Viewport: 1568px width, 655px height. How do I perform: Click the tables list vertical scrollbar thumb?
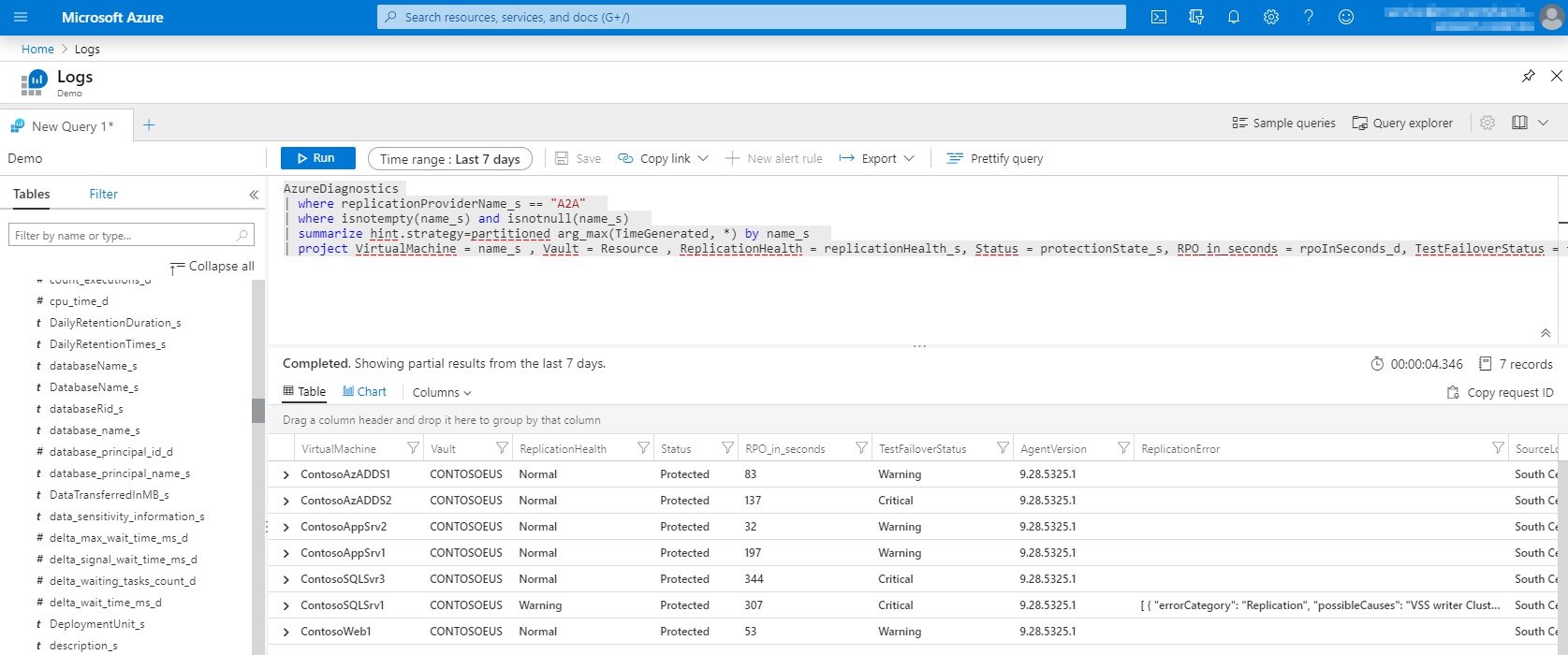point(258,411)
